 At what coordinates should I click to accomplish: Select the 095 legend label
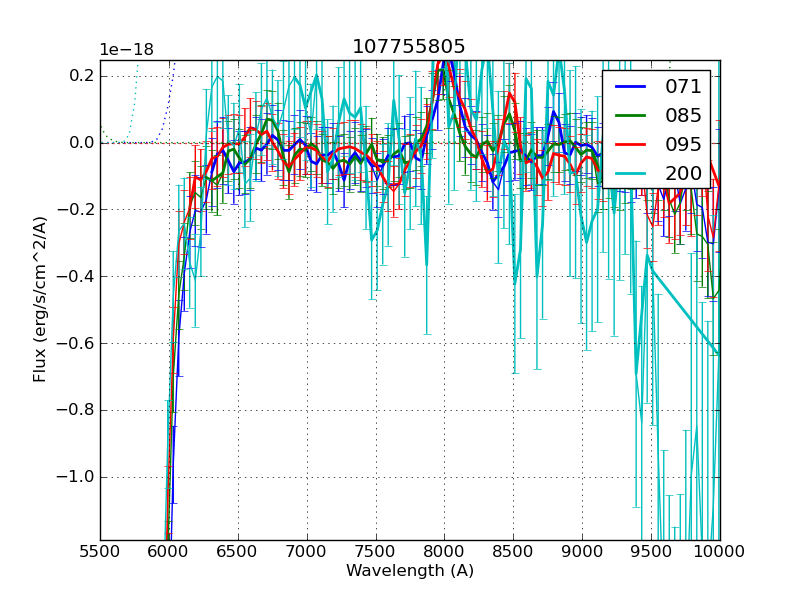coord(683,144)
